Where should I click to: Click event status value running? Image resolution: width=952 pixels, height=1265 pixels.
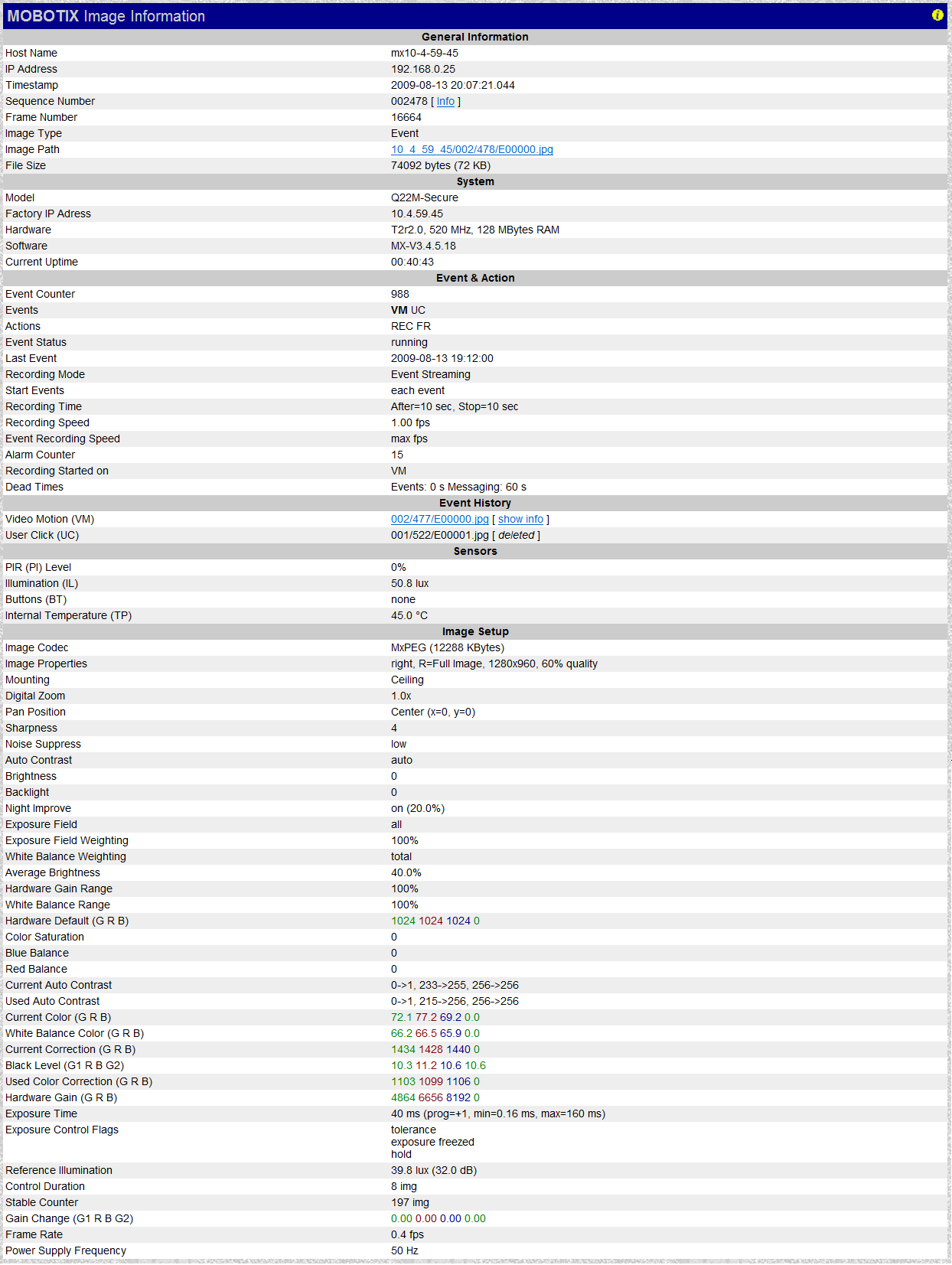point(409,342)
